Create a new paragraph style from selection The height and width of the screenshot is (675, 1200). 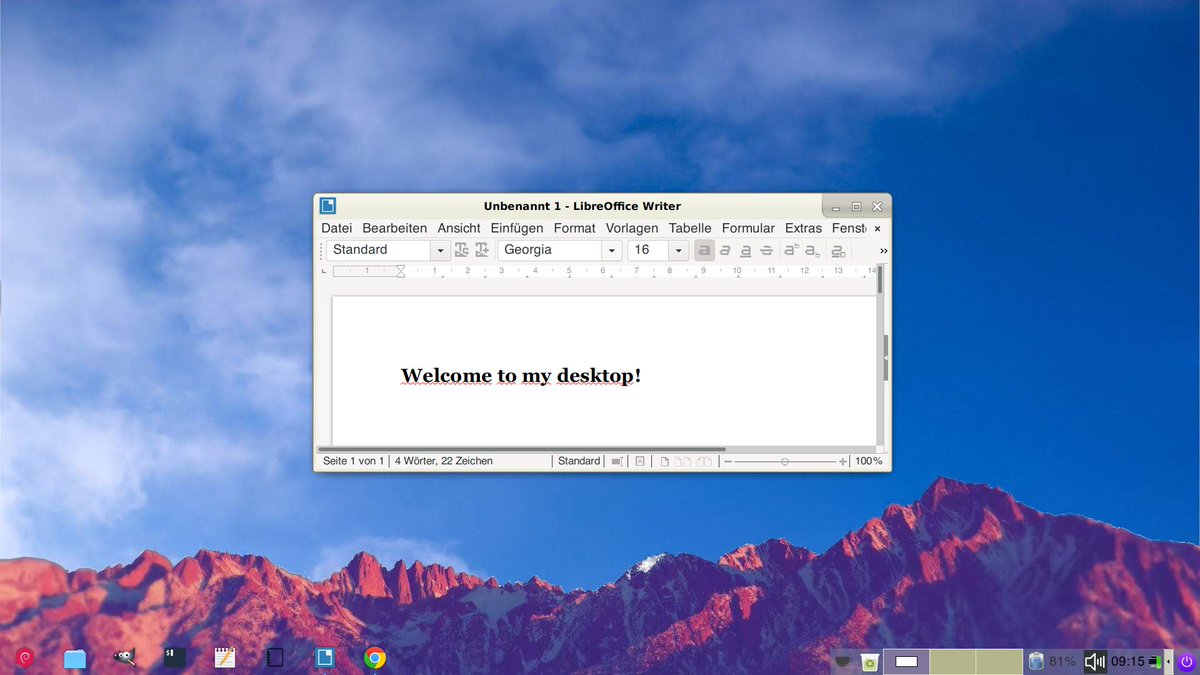click(x=481, y=250)
